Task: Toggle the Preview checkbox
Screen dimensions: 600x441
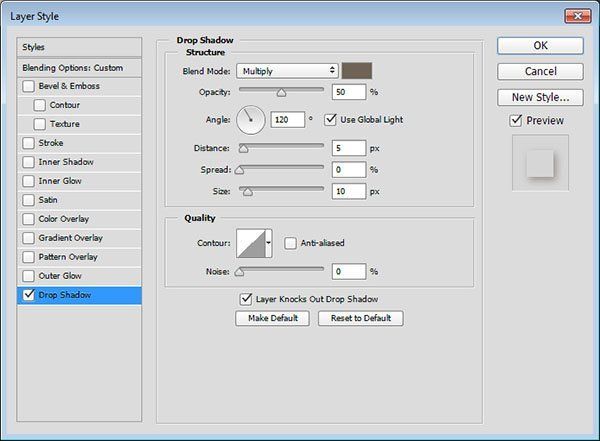Action: click(x=516, y=121)
